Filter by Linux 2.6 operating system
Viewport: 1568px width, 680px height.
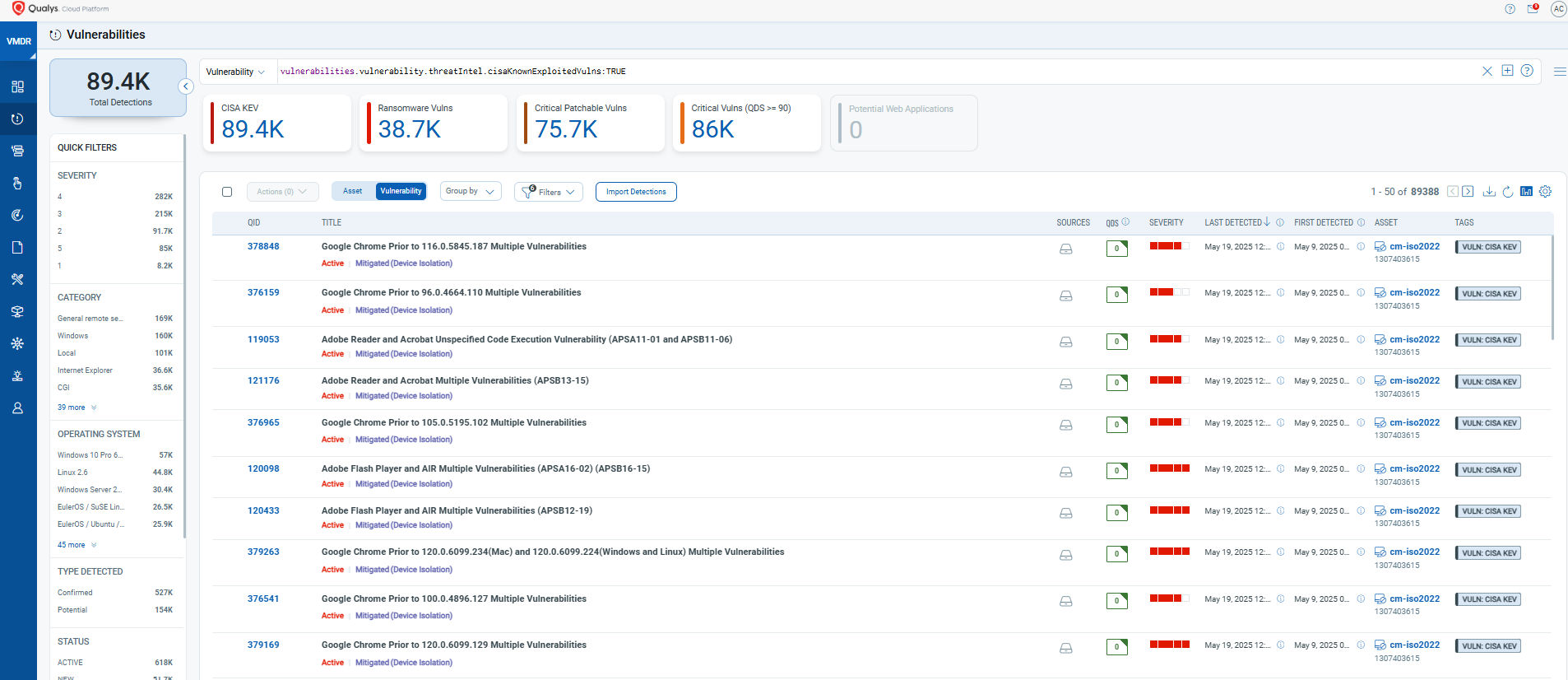tap(115, 473)
